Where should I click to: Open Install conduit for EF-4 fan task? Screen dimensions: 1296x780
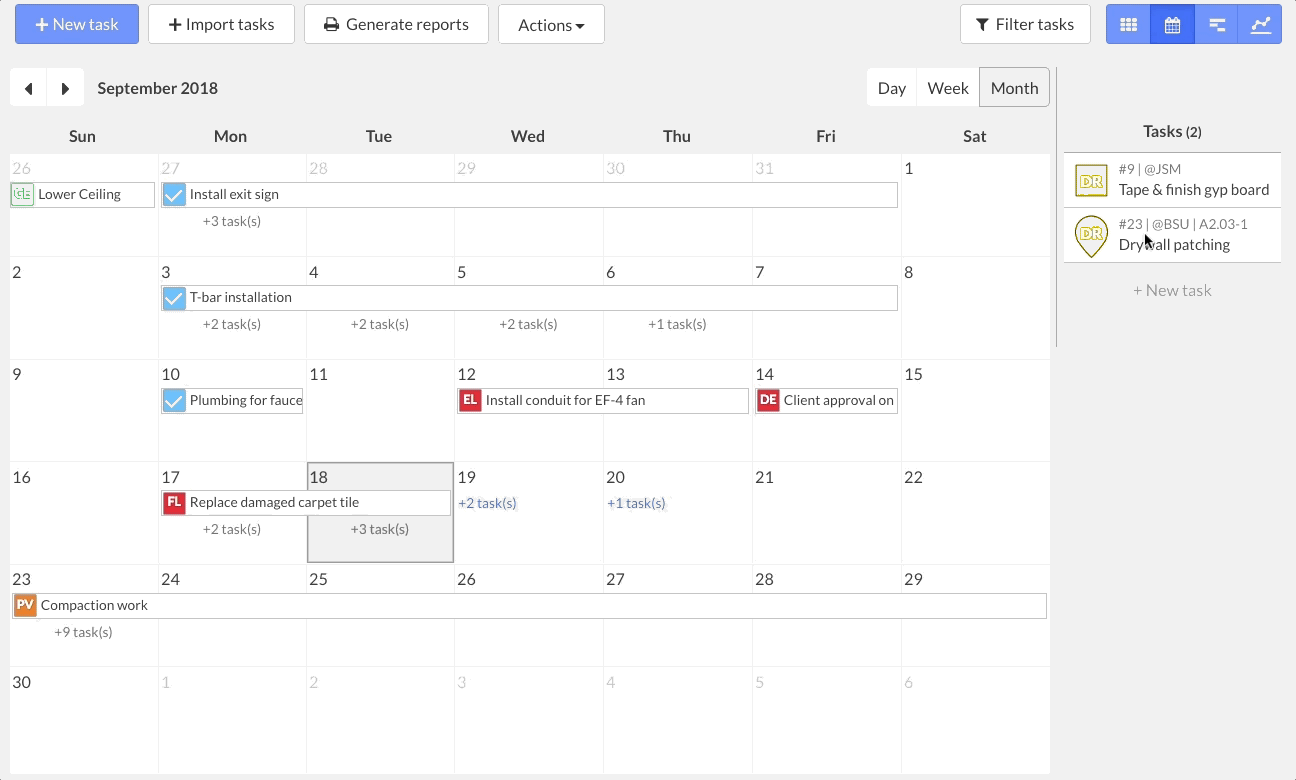point(603,400)
